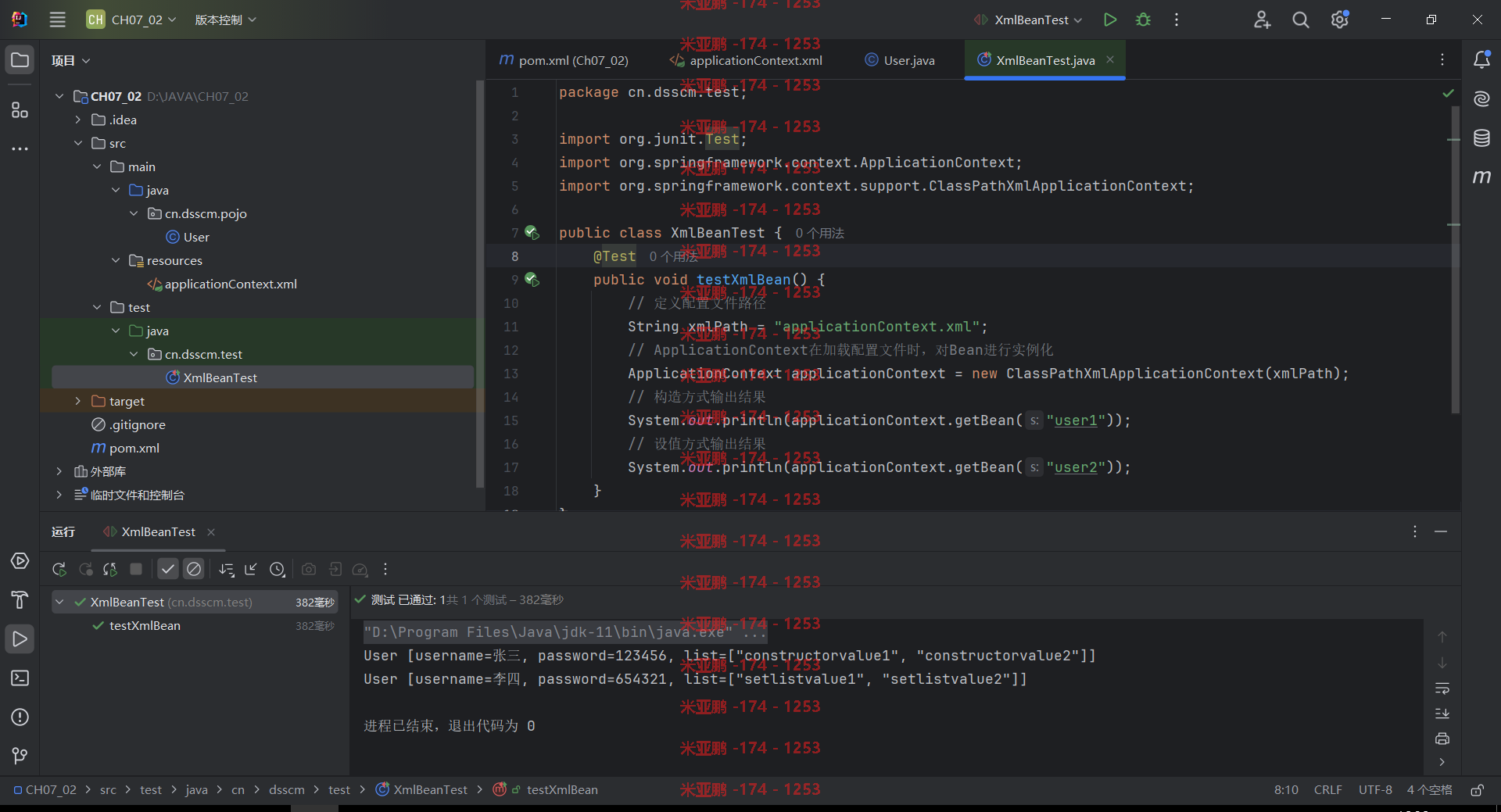Click CRLF line separator in status bar
1501x812 pixels.
tap(1327, 790)
